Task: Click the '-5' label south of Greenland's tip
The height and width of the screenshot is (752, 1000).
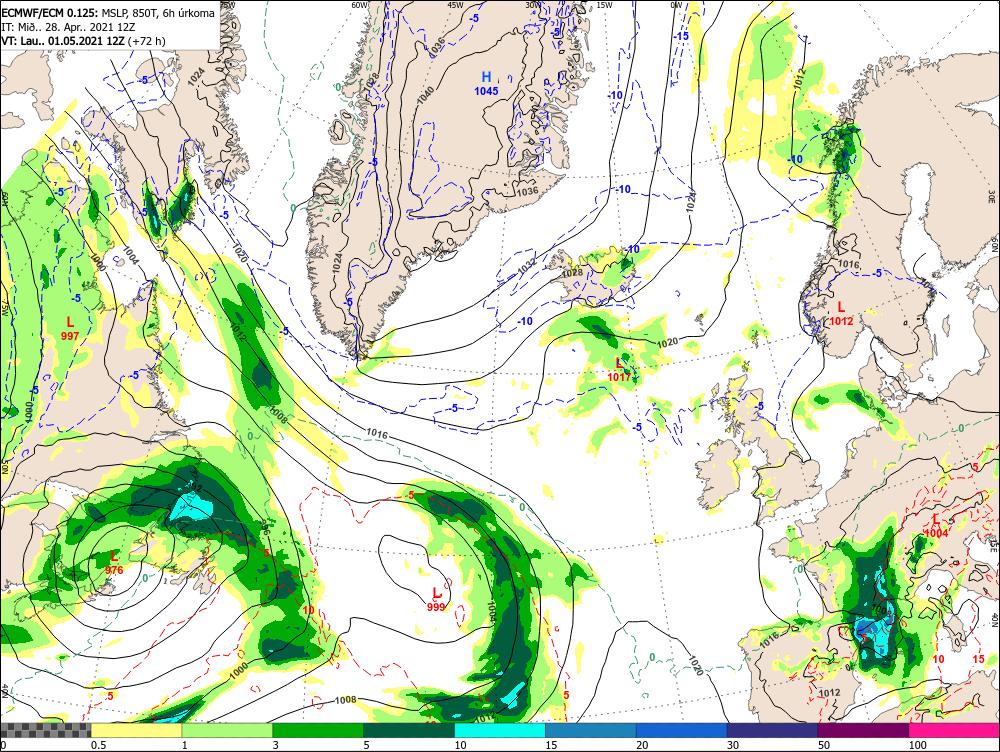Action: click(454, 408)
